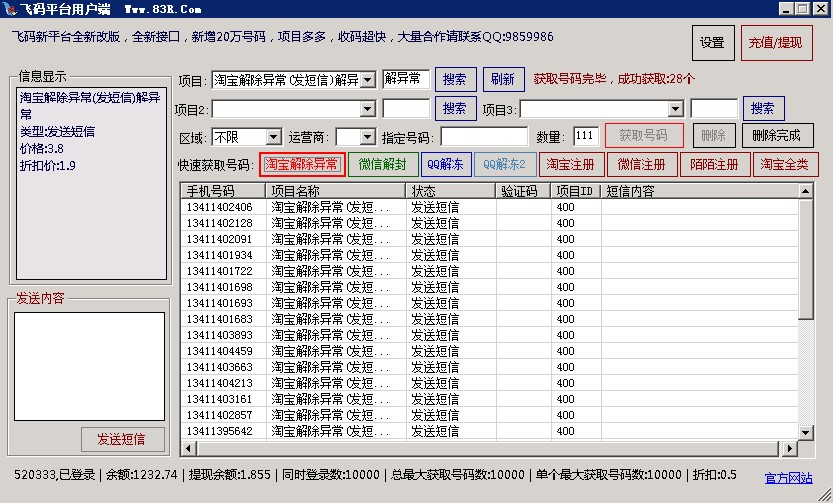Click the 数量 field showing 111
Viewport: 833px width, 503px height.
[x=586, y=136]
